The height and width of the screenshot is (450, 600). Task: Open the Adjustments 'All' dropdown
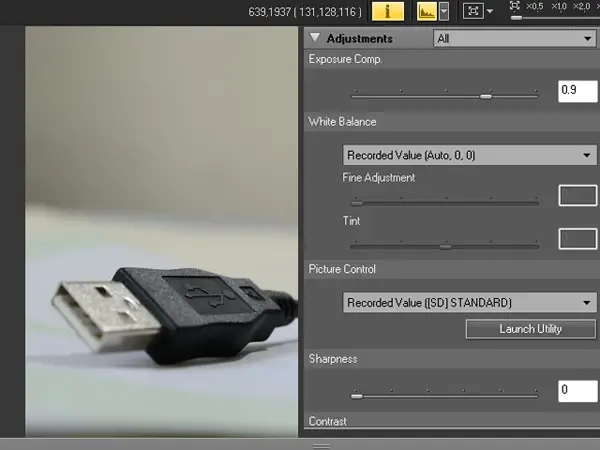515,39
